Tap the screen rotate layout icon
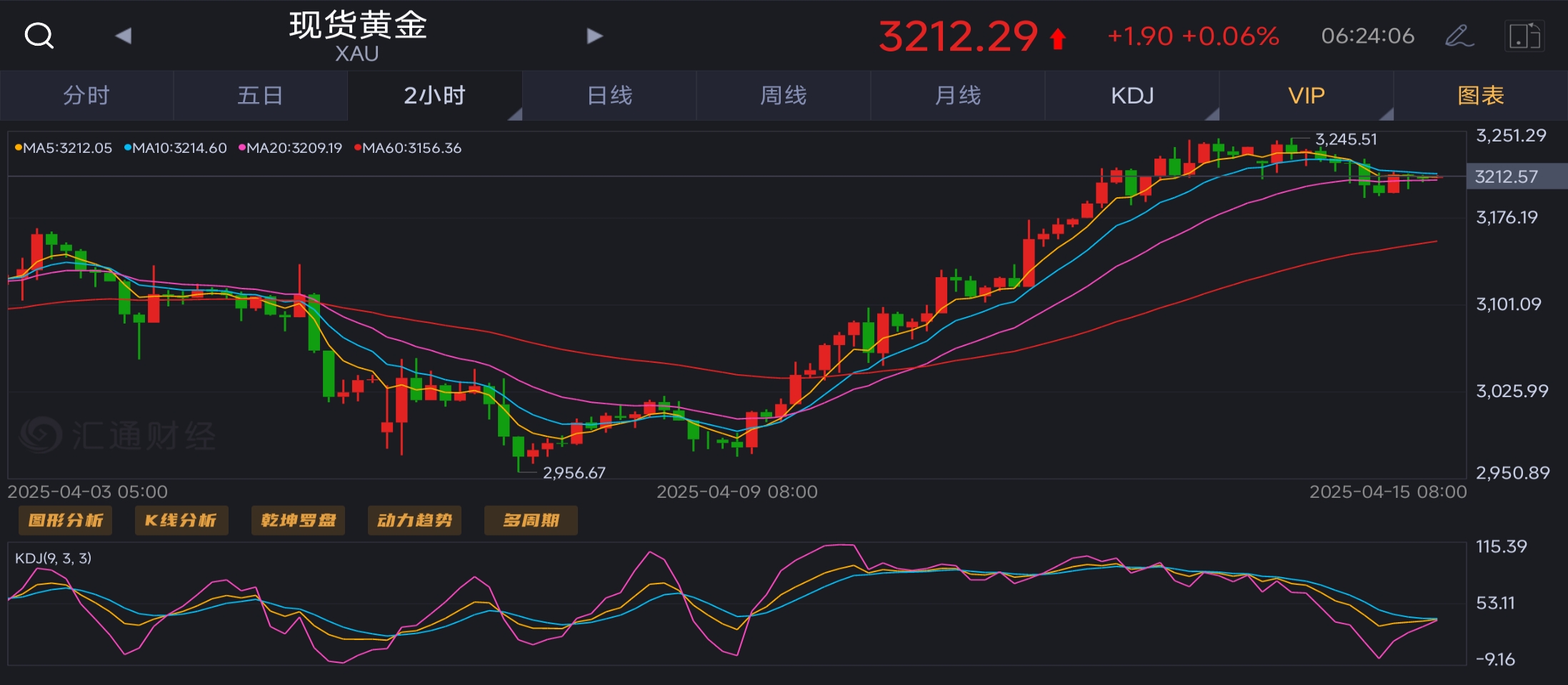 (1524, 36)
